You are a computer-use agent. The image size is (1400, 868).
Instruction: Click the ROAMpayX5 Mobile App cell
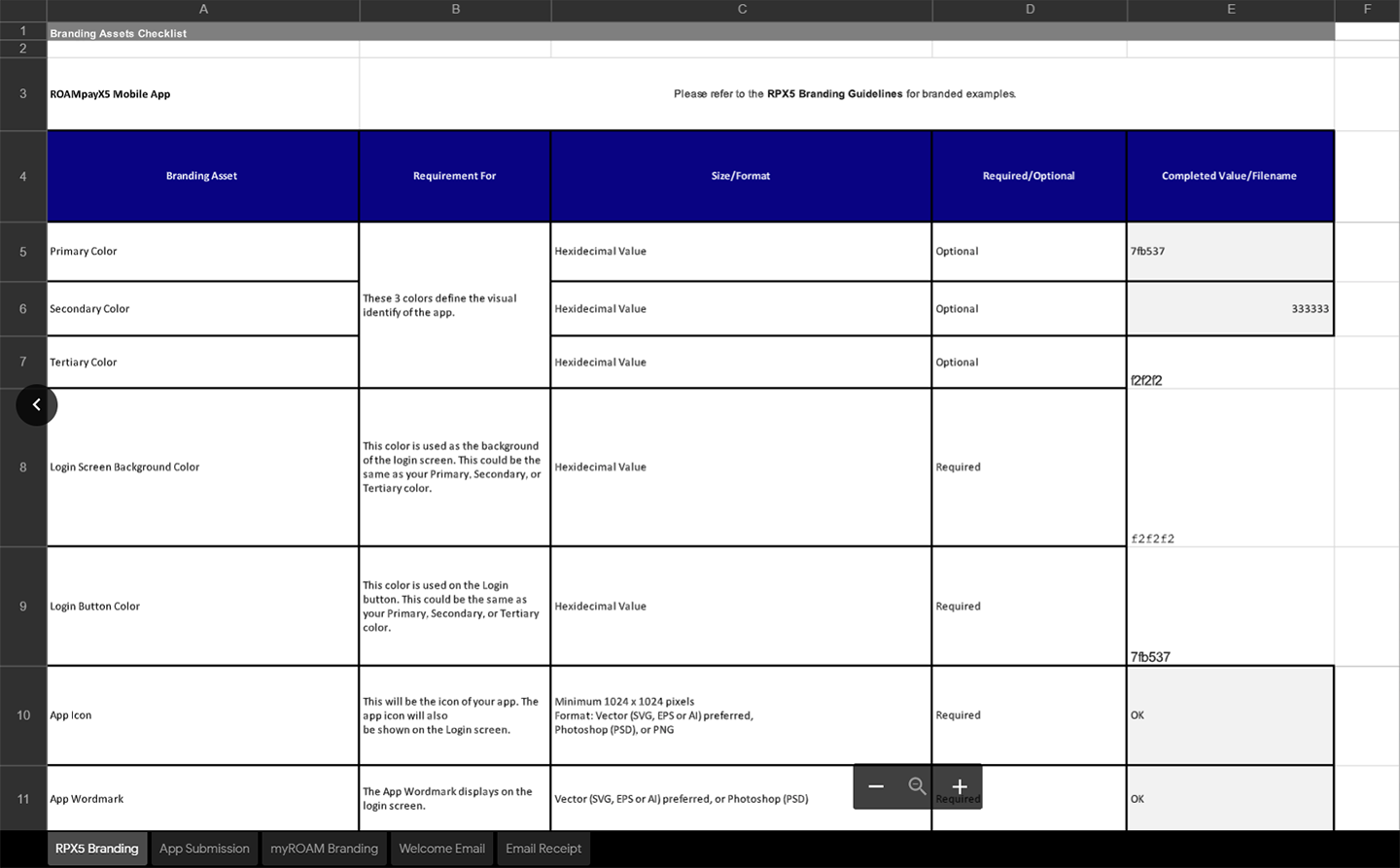coord(203,94)
